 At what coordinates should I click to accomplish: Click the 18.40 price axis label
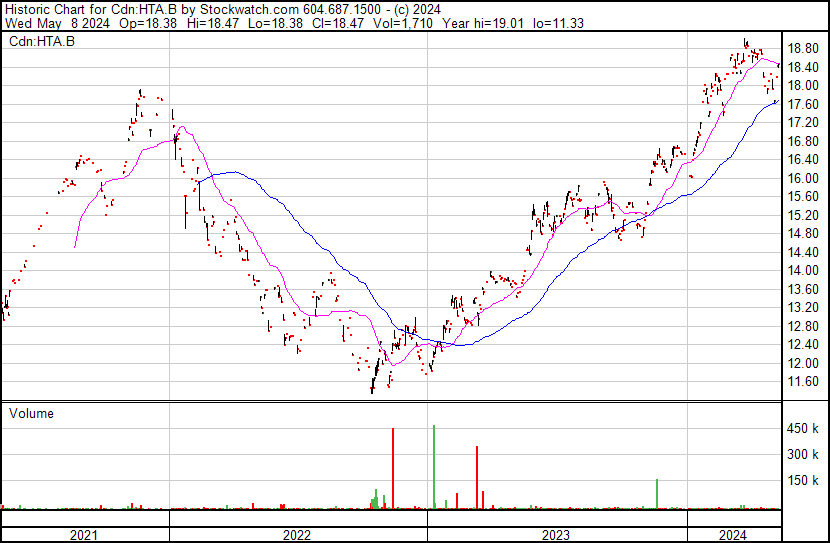803,67
